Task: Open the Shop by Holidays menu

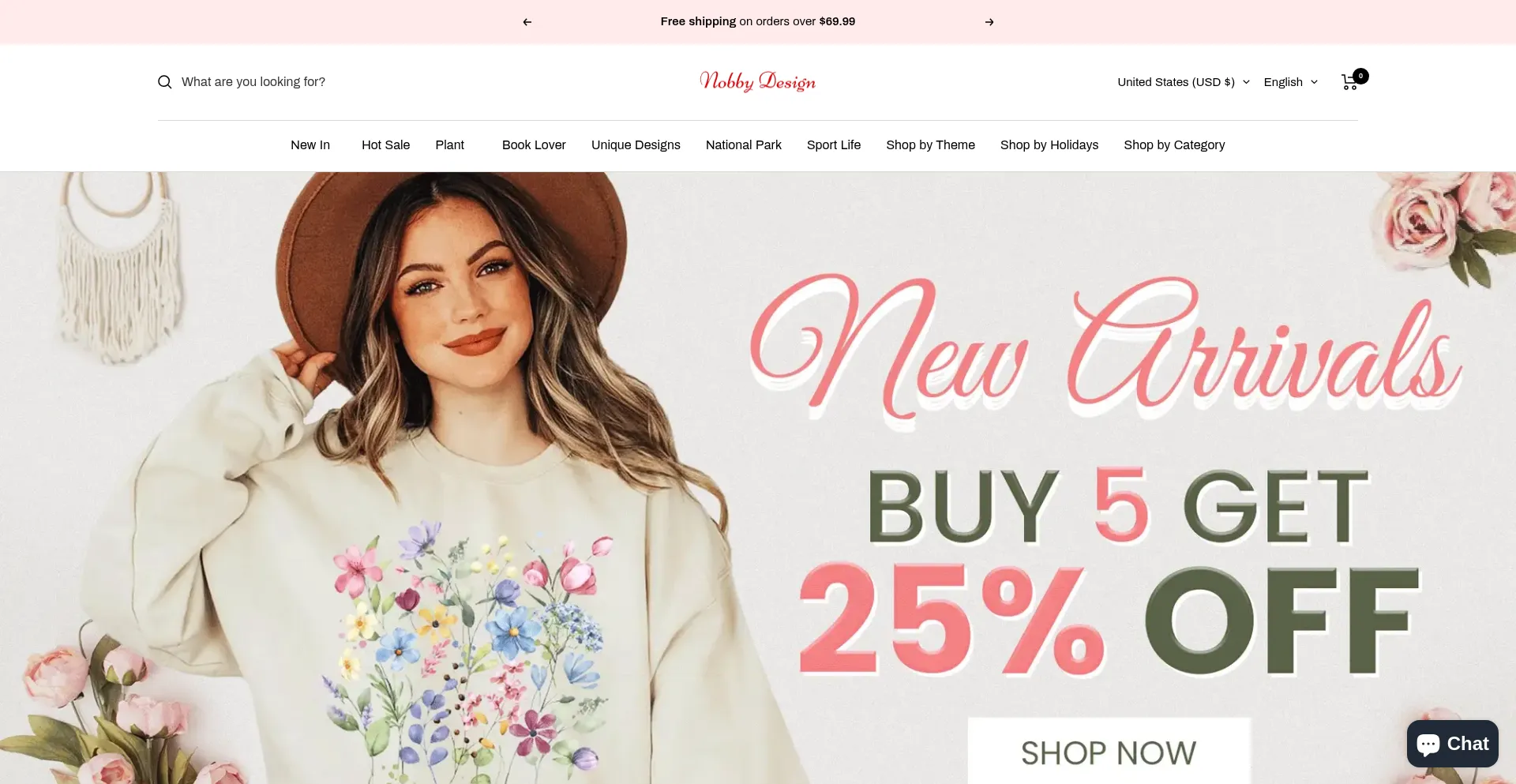Action: pos(1049,145)
